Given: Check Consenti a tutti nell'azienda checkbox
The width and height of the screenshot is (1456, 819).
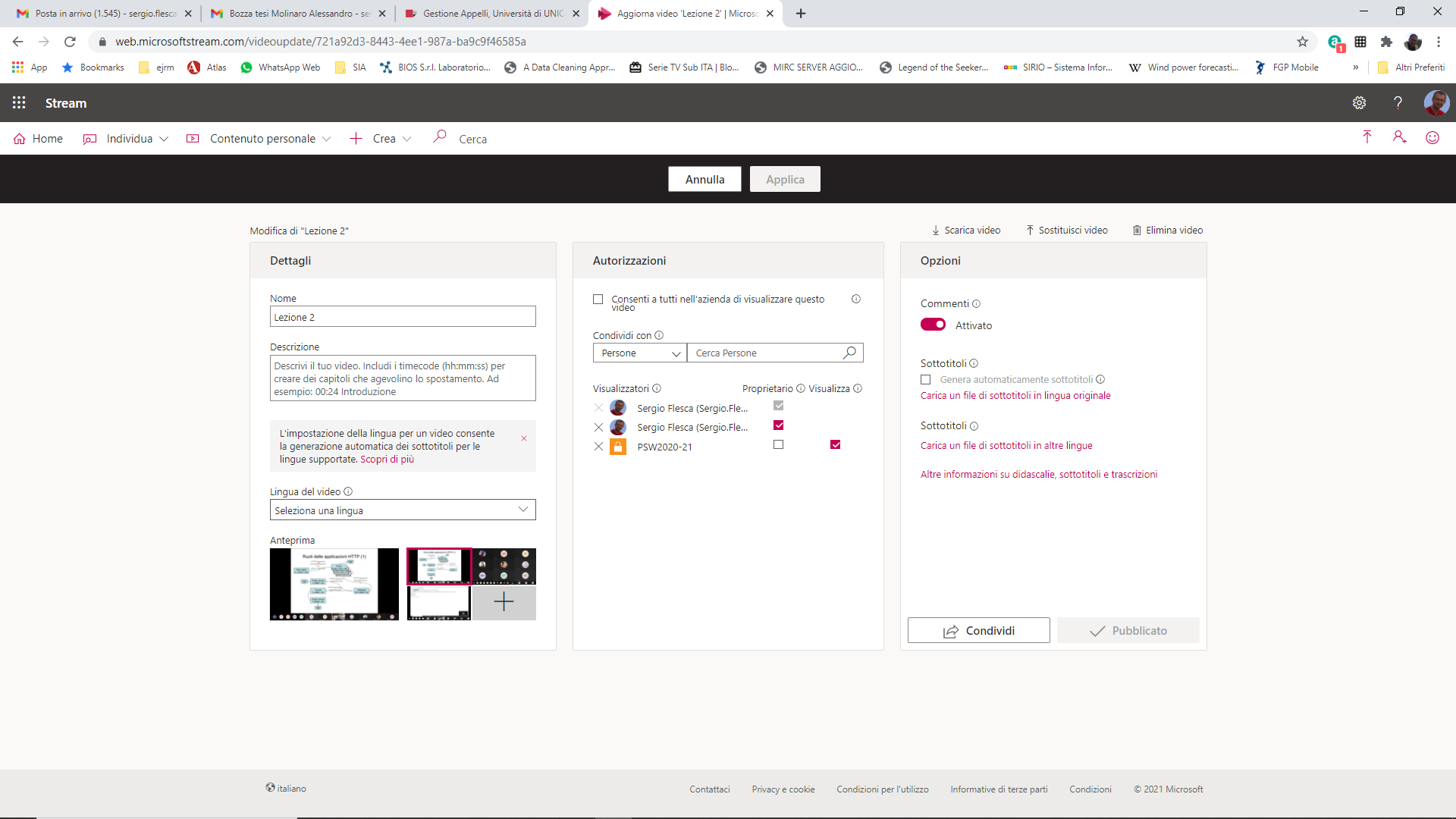Looking at the screenshot, I should click(598, 300).
